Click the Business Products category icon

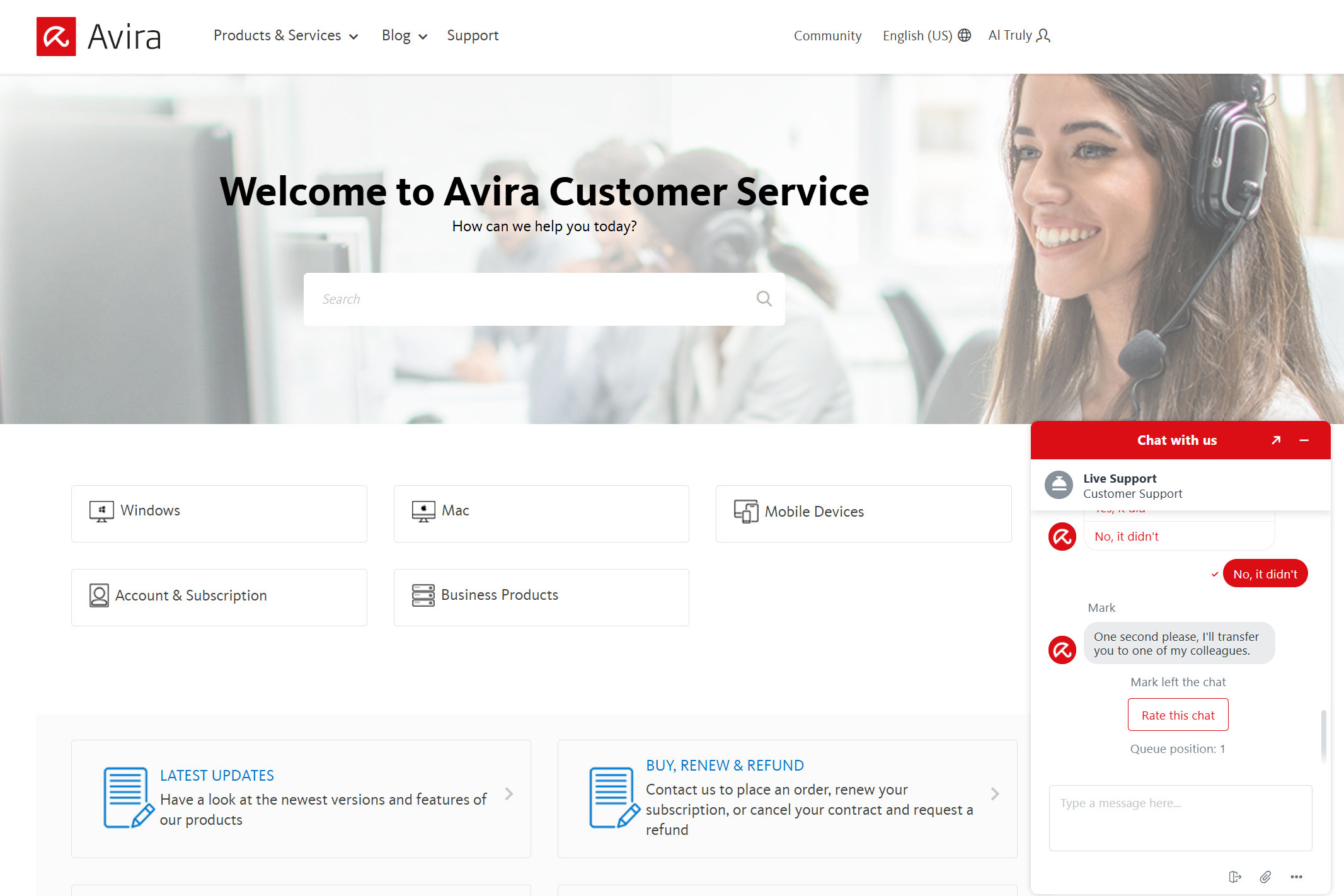point(422,594)
